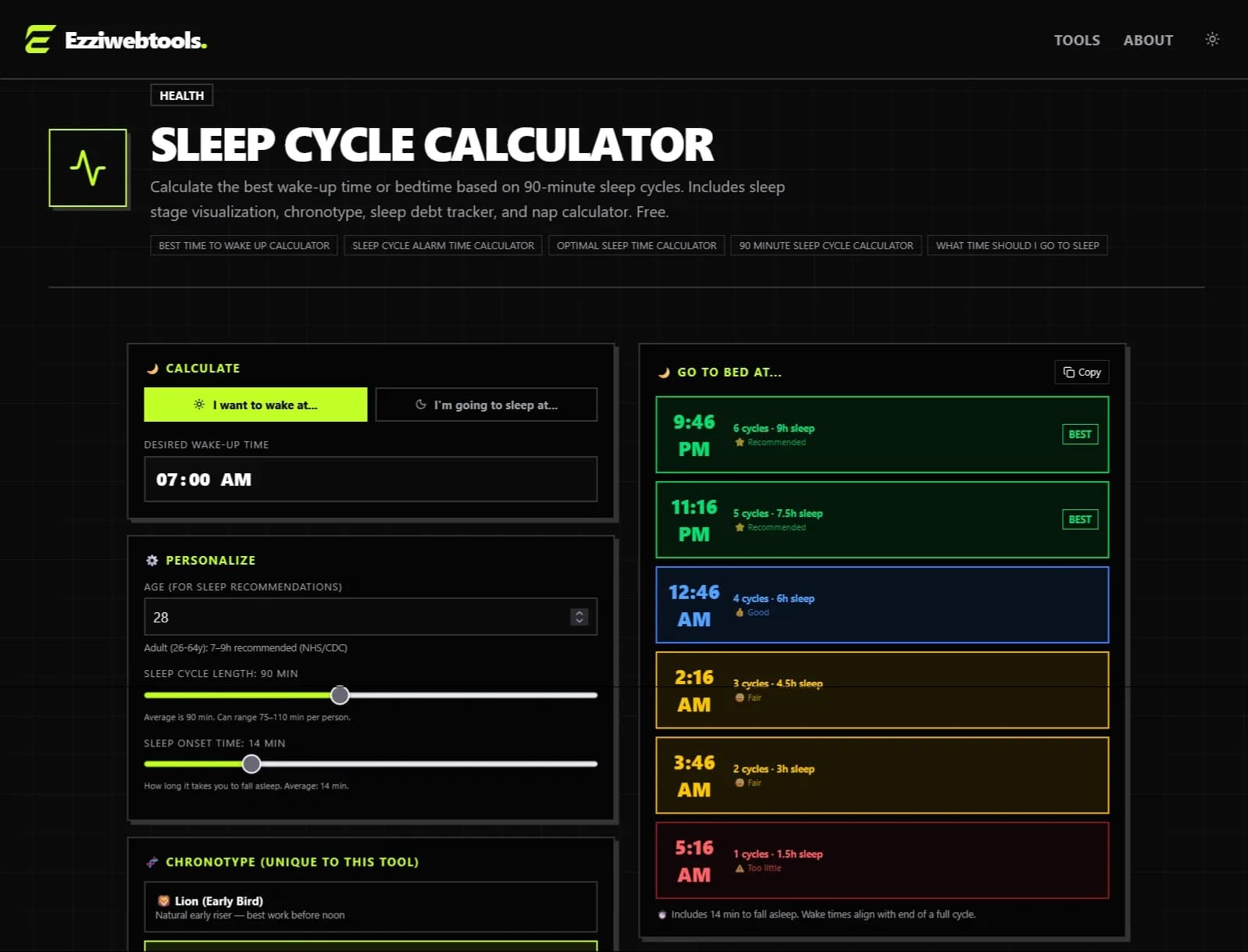Copy the bedtime results
The image size is (1248, 952).
pos(1082,372)
